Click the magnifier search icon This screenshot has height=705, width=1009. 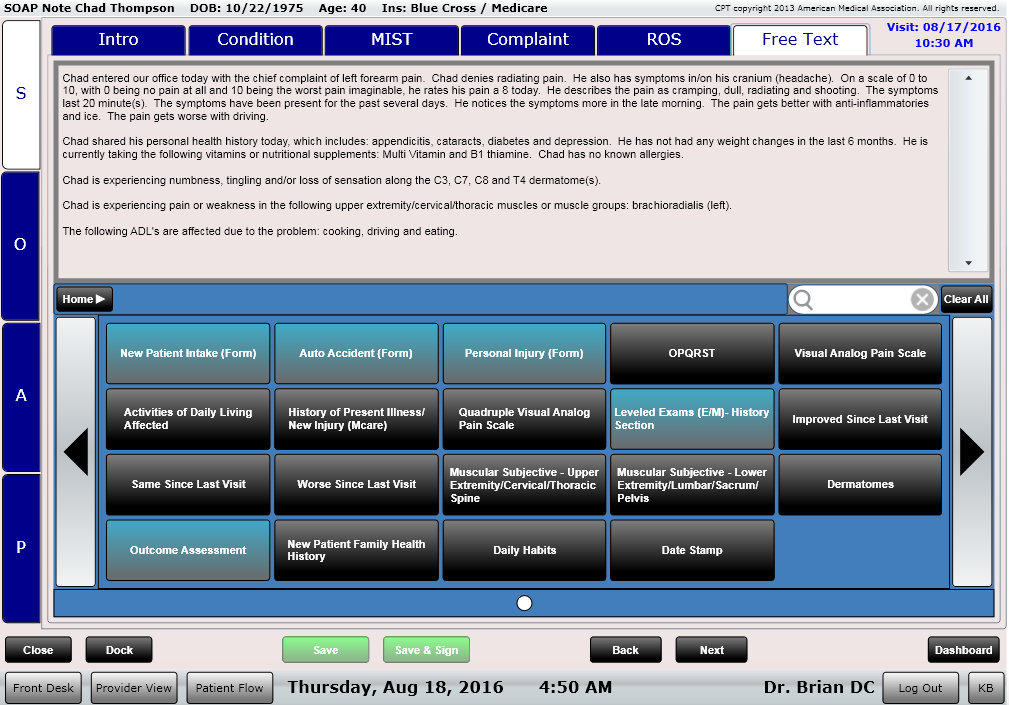[x=803, y=300]
